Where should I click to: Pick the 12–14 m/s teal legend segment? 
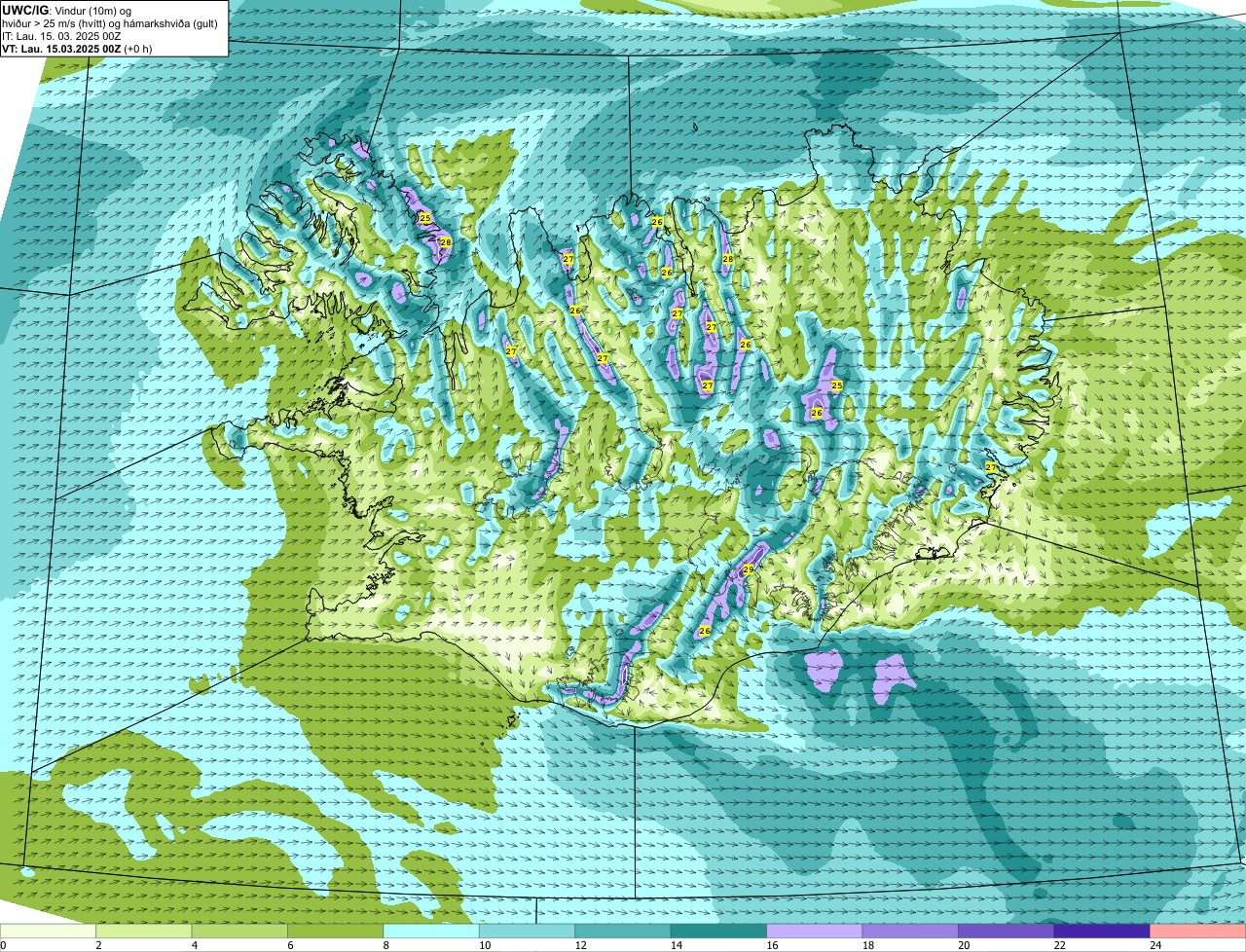click(x=623, y=932)
